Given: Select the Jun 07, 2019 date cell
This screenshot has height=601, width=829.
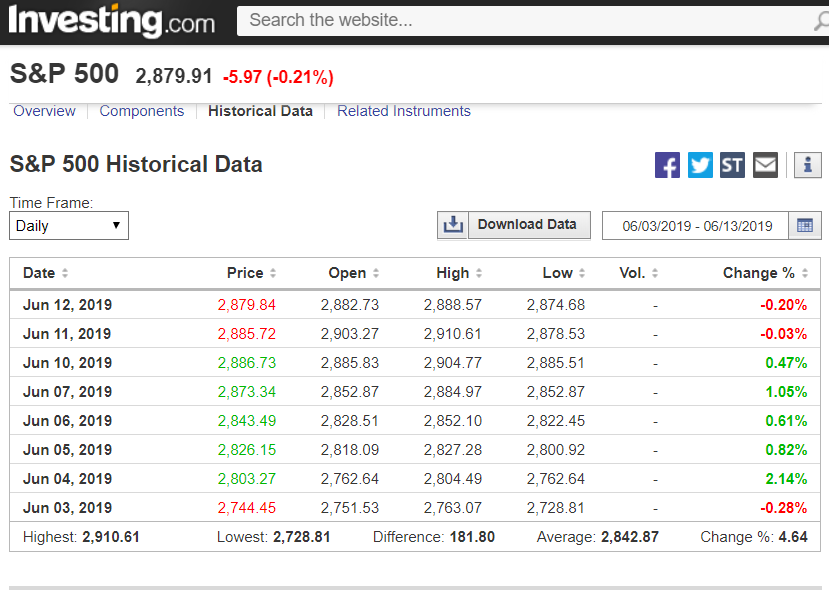Looking at the screenshot, I should 68,392.
